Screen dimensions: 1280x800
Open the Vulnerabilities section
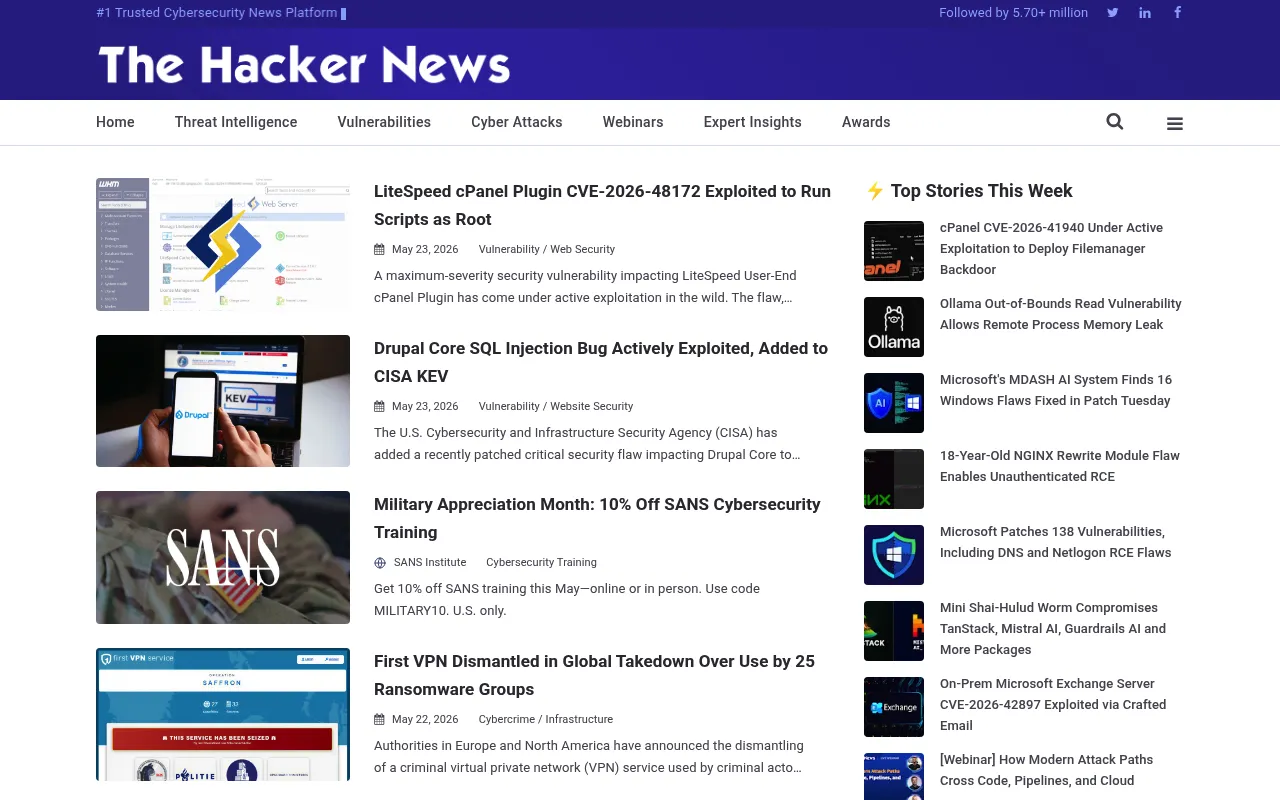(384, 122)
